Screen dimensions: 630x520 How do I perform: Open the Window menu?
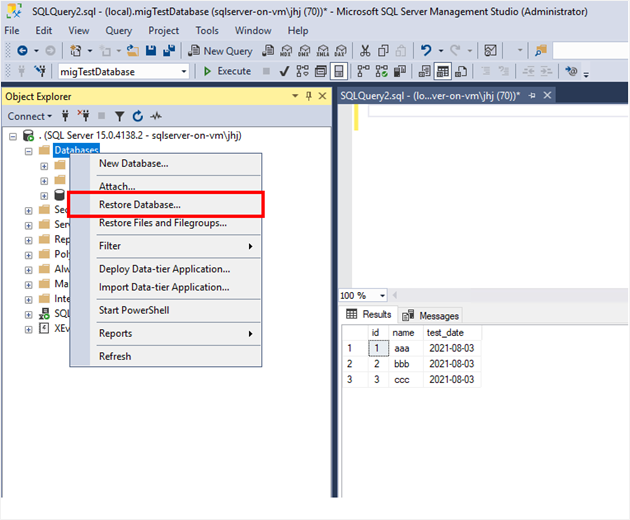point(253,31)
